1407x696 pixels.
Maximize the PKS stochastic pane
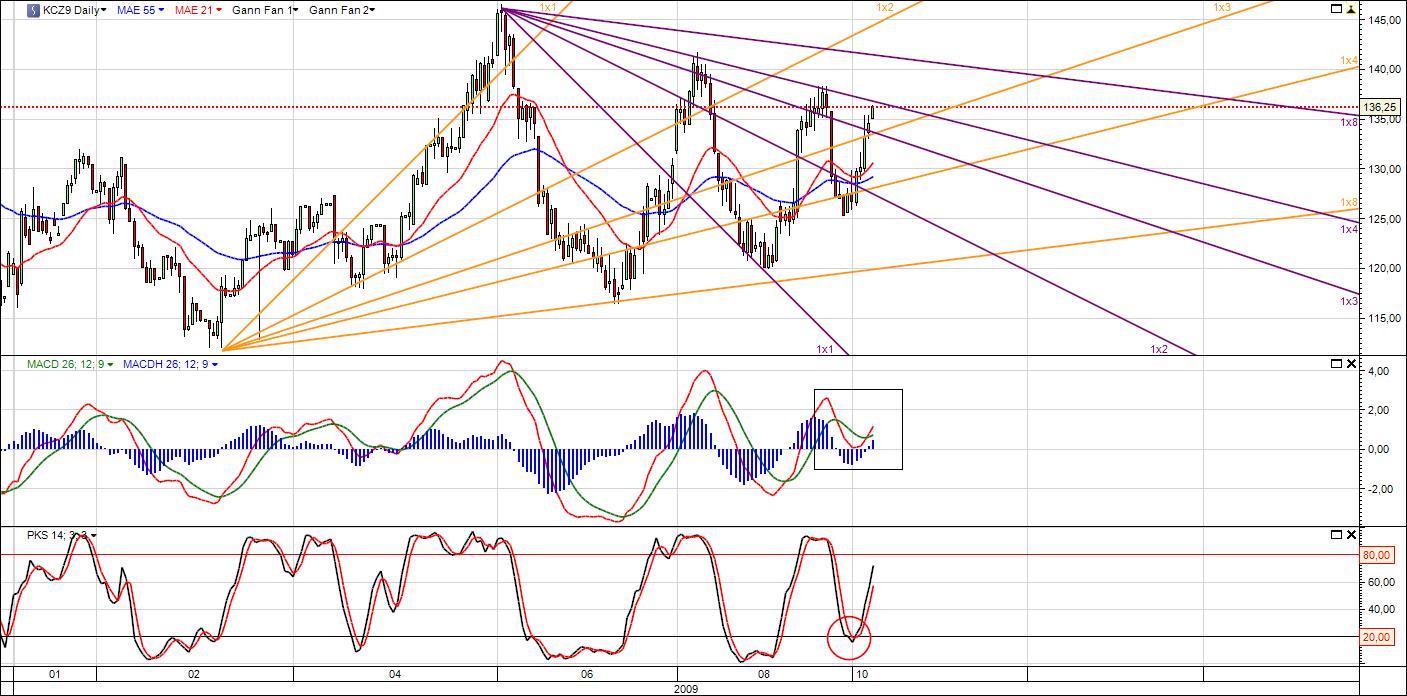coord(1335,535)
